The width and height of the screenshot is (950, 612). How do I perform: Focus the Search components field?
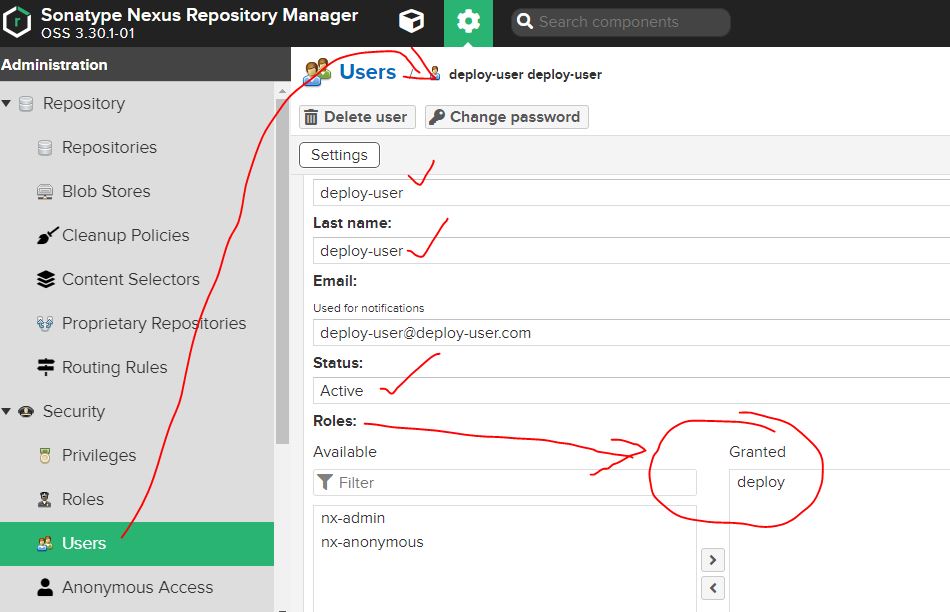[x=621, y=22]
